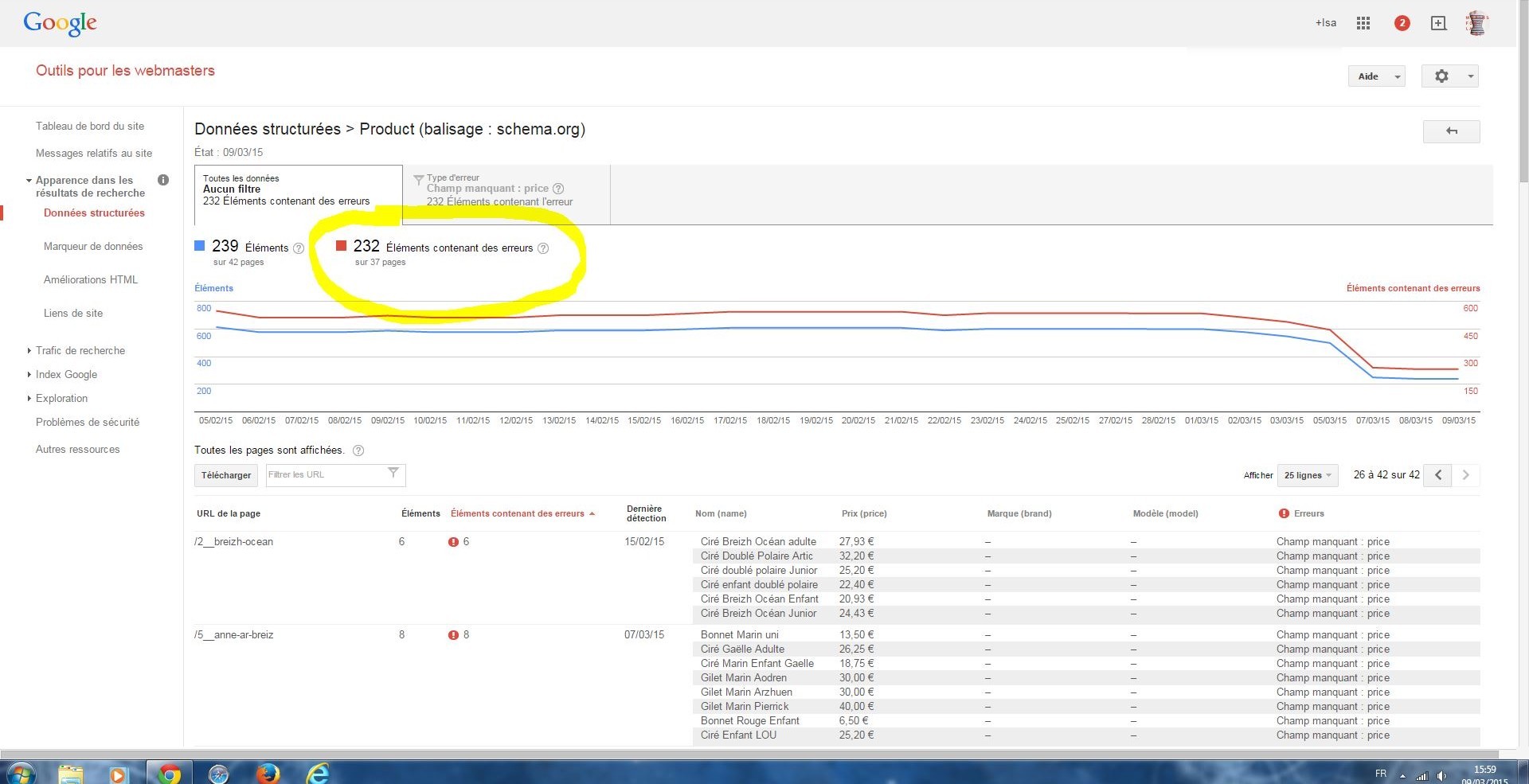This screenshot has height=784, width=1529.
Task: Open Internet Explorer from the taskbar
Action: (318, 774)
